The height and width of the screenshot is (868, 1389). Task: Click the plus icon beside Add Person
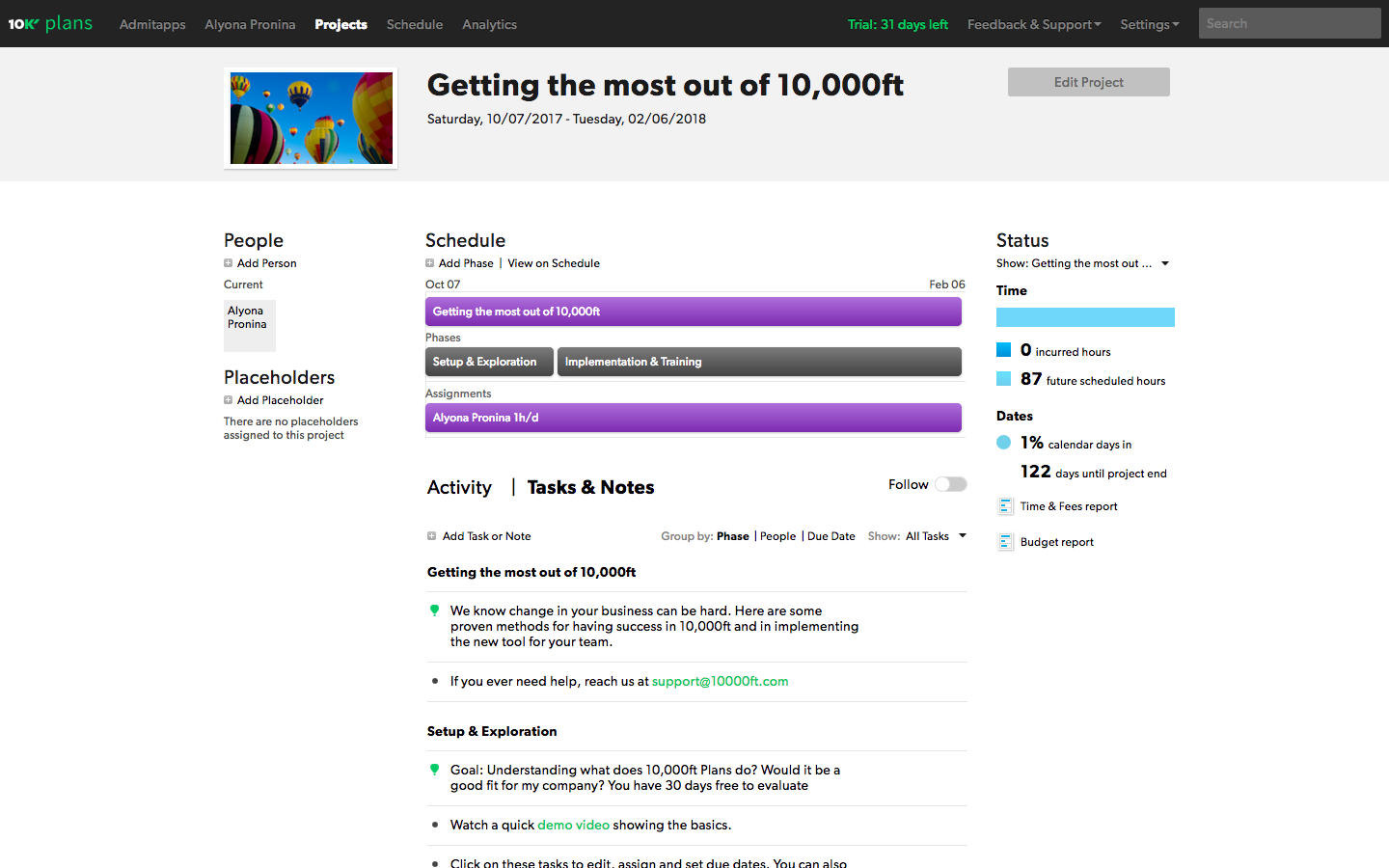coord(228,263)
